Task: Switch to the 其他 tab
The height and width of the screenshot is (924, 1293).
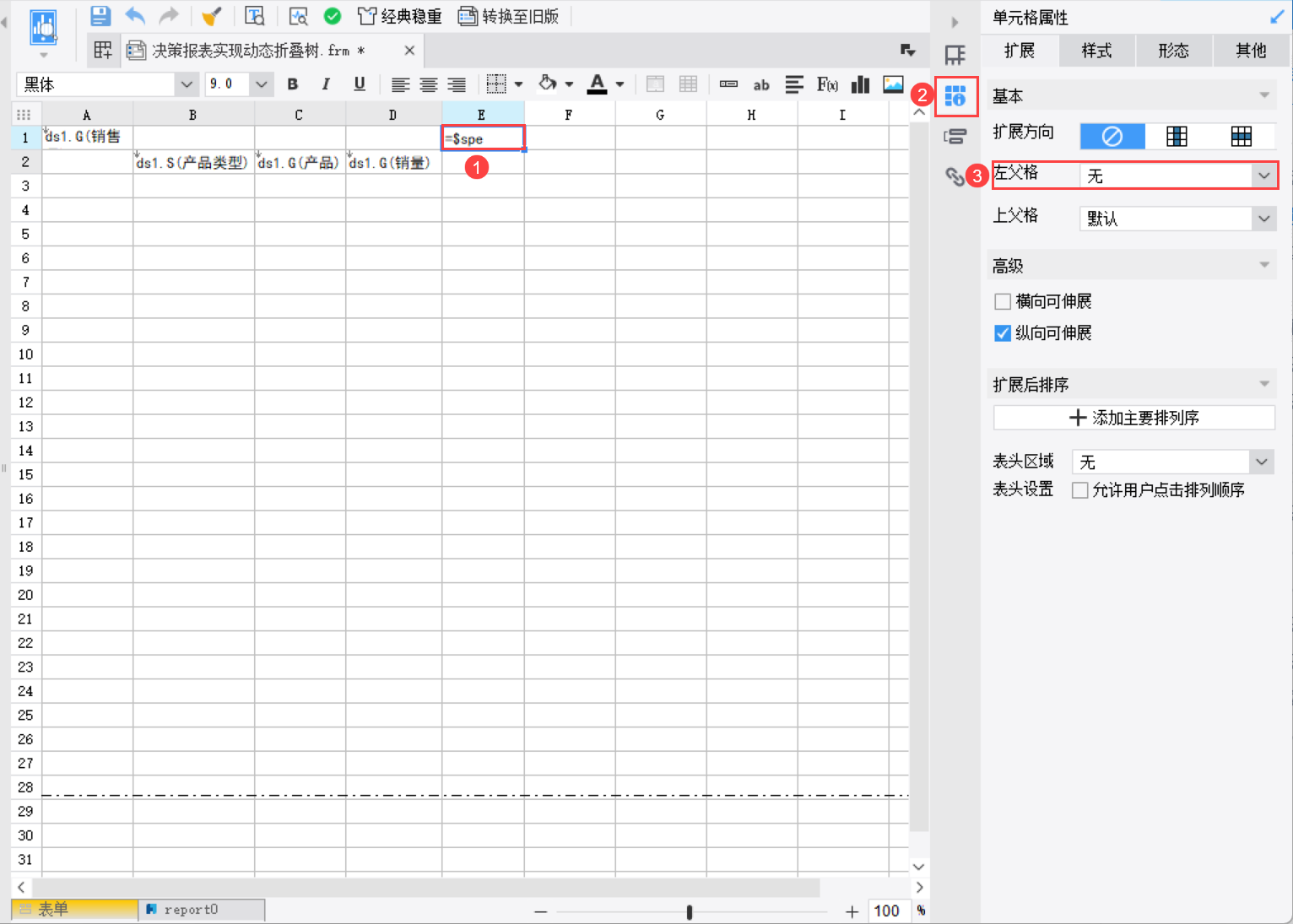Action: point(1252,51)
